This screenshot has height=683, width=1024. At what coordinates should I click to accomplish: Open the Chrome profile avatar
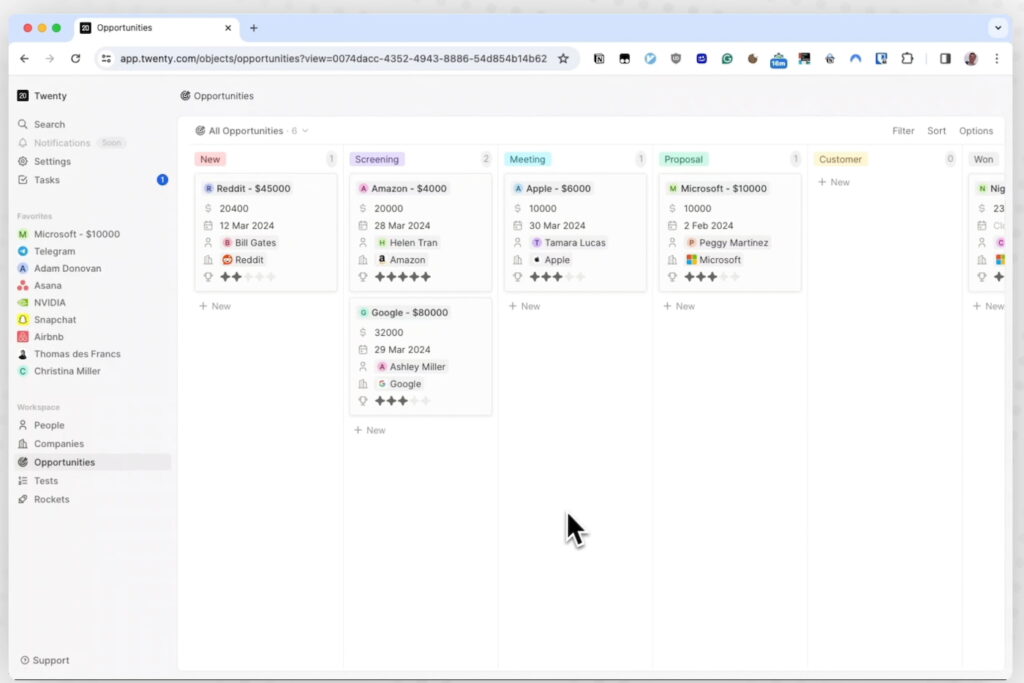pyautogui.click(x=971, y=59)
